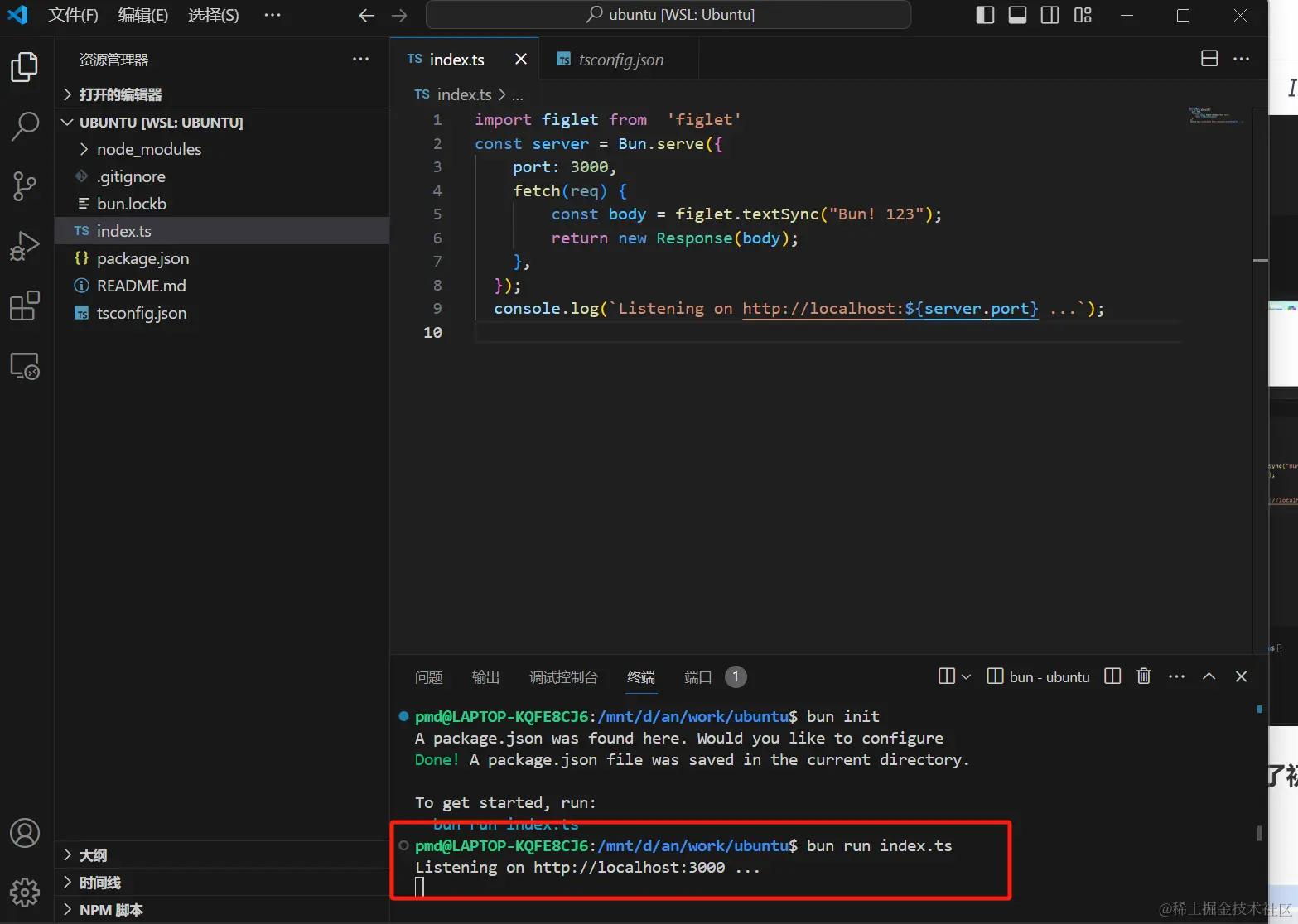Switch to the 问题 panel tab
This screenshot has width=1298, height=924.
[x=428, y=677]
